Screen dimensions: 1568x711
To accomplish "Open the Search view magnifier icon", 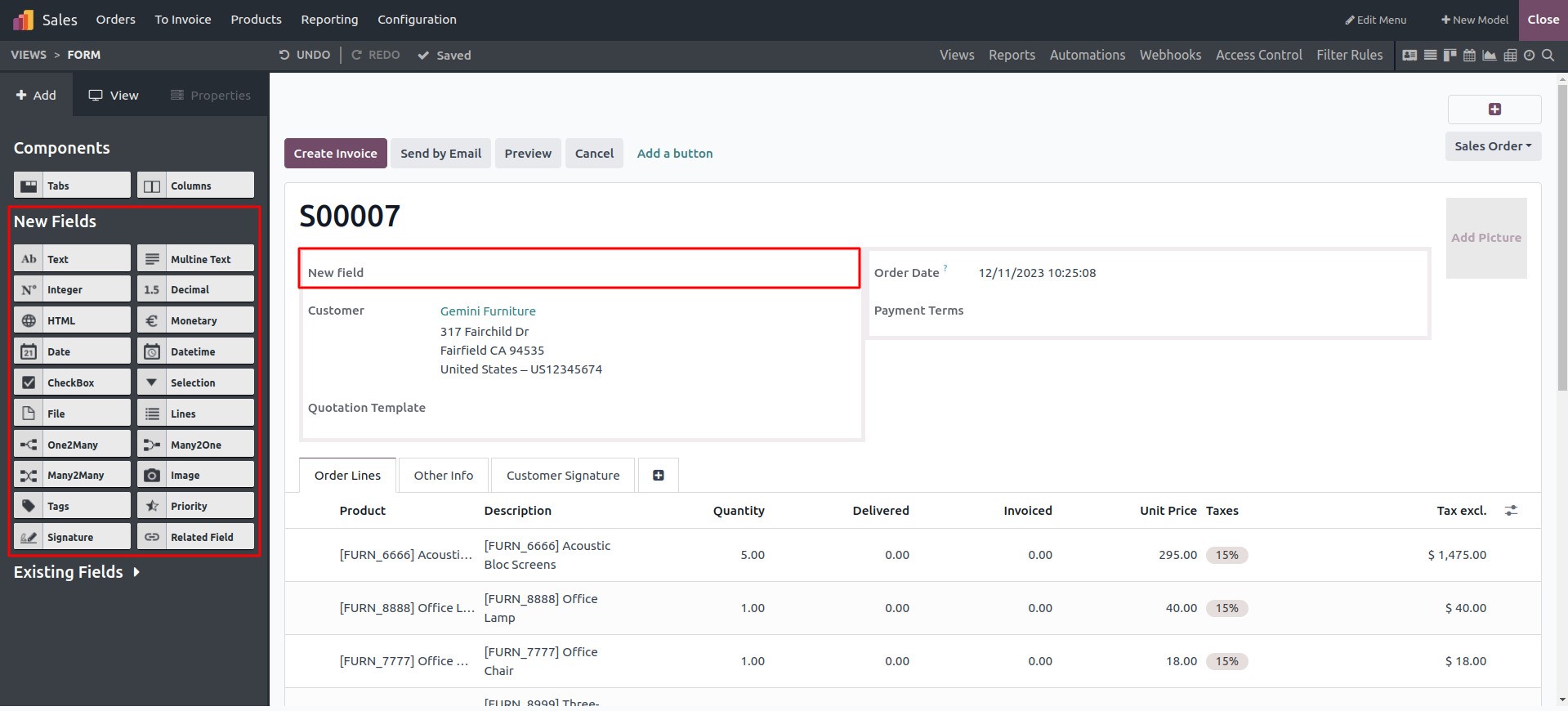I will pyautogui.click(x=1548, y=55).
